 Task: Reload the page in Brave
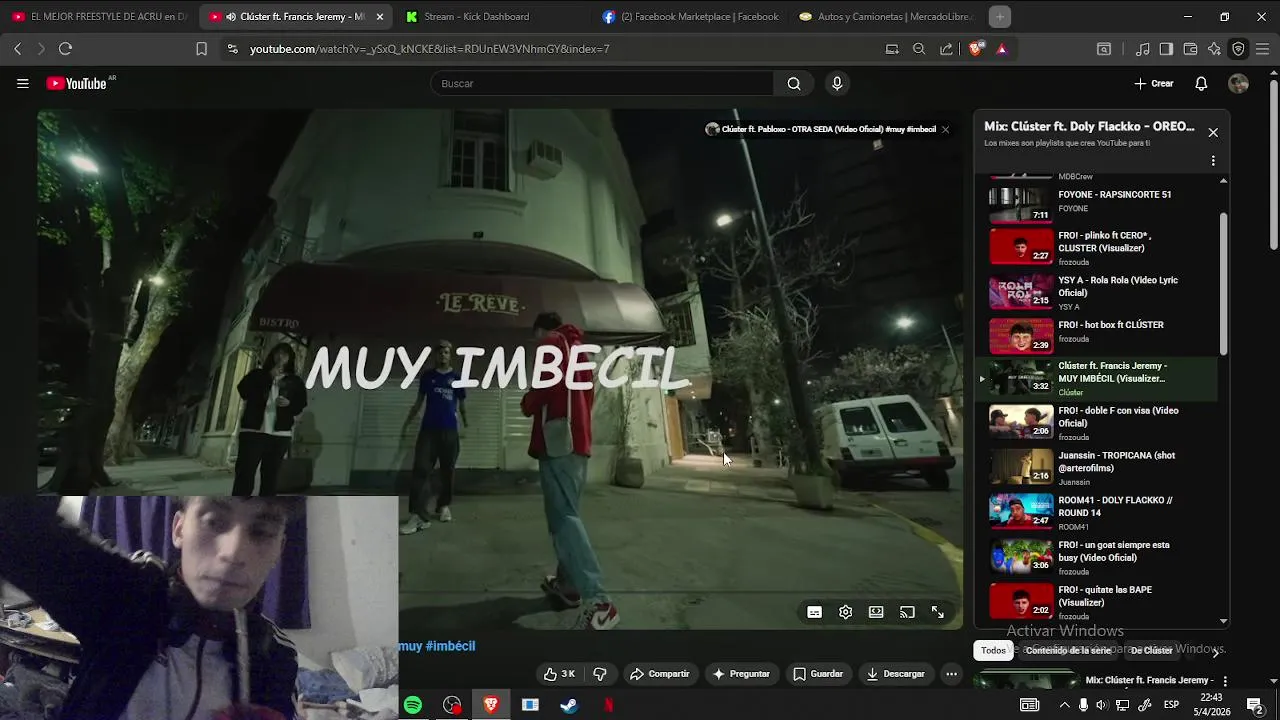click(x=65, y=48)
